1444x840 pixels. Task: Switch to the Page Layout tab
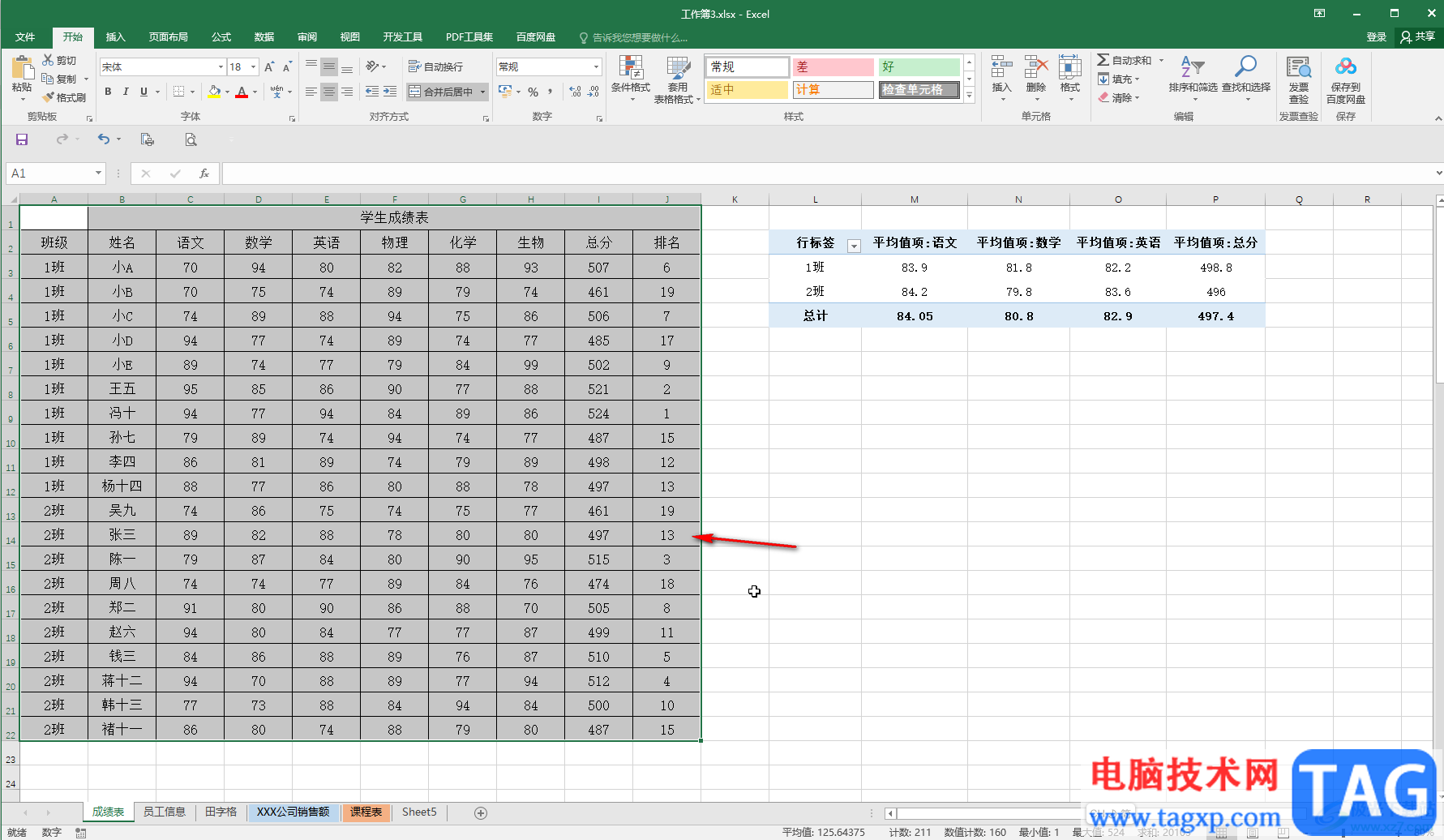[168, 36]
